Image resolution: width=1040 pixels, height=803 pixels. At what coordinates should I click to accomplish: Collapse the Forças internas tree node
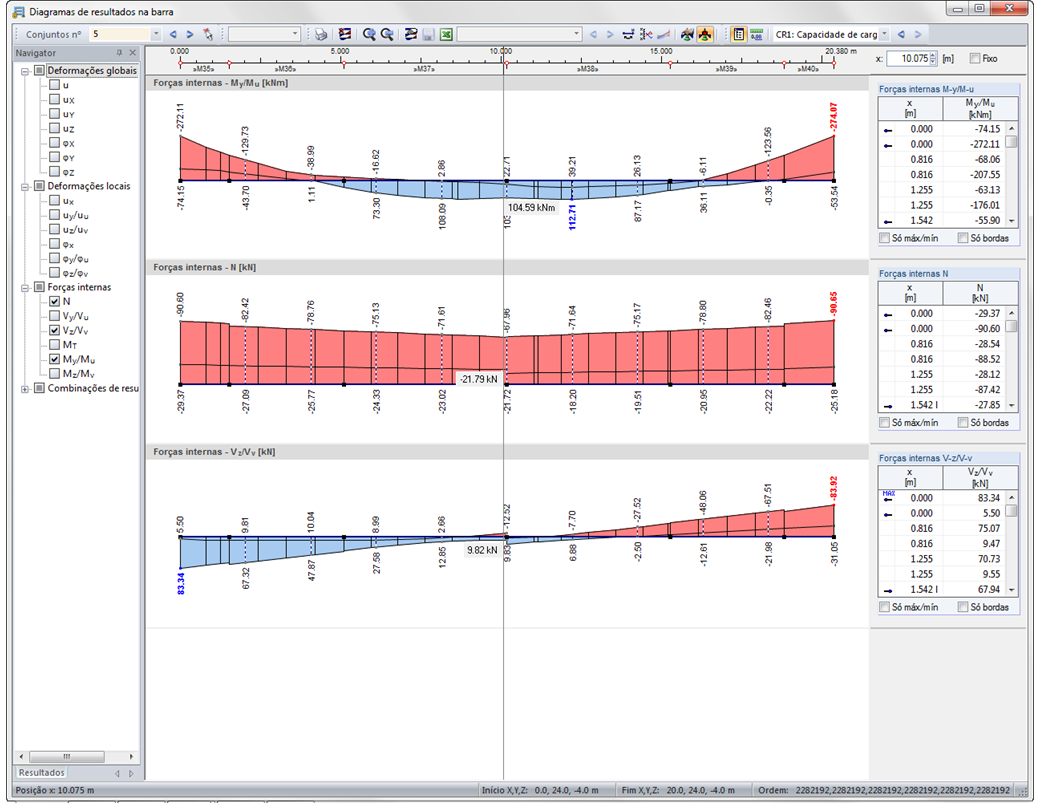(25, 288)
